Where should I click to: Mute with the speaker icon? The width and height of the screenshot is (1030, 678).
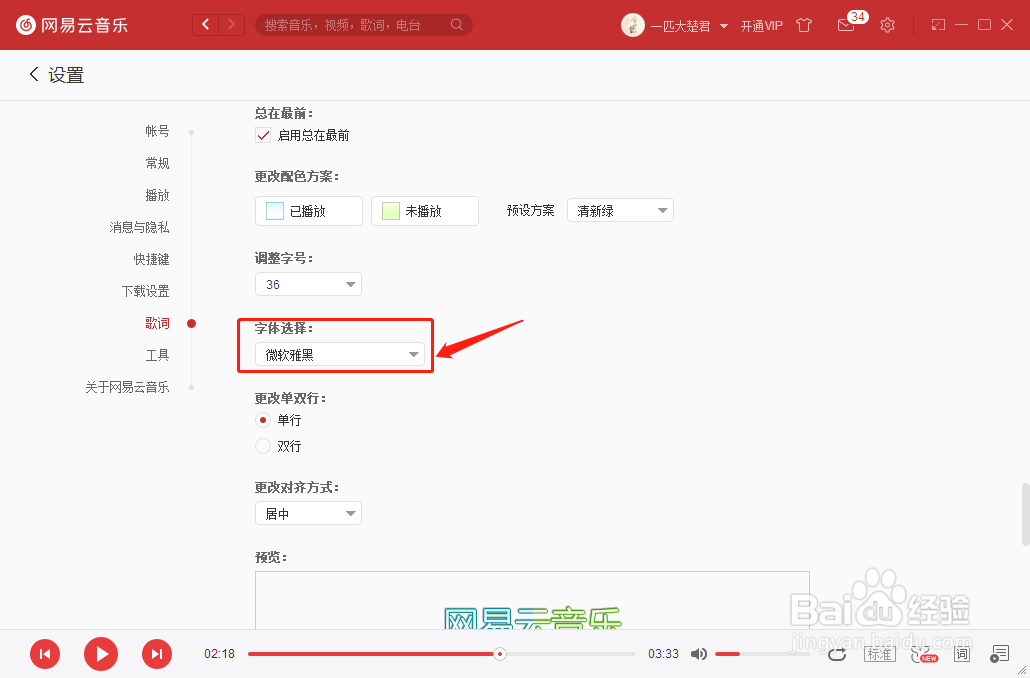[699, 654]
